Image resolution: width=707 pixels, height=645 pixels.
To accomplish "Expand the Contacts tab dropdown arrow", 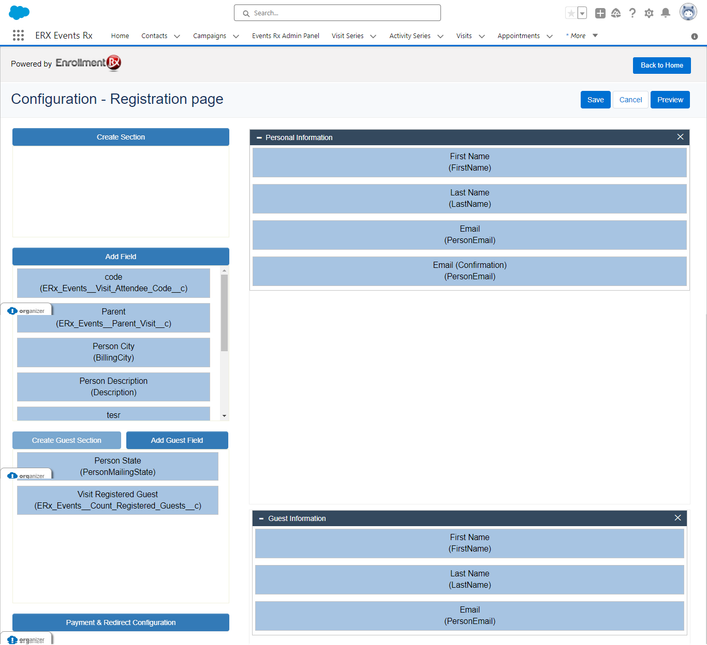I will (x=177, y=36).
